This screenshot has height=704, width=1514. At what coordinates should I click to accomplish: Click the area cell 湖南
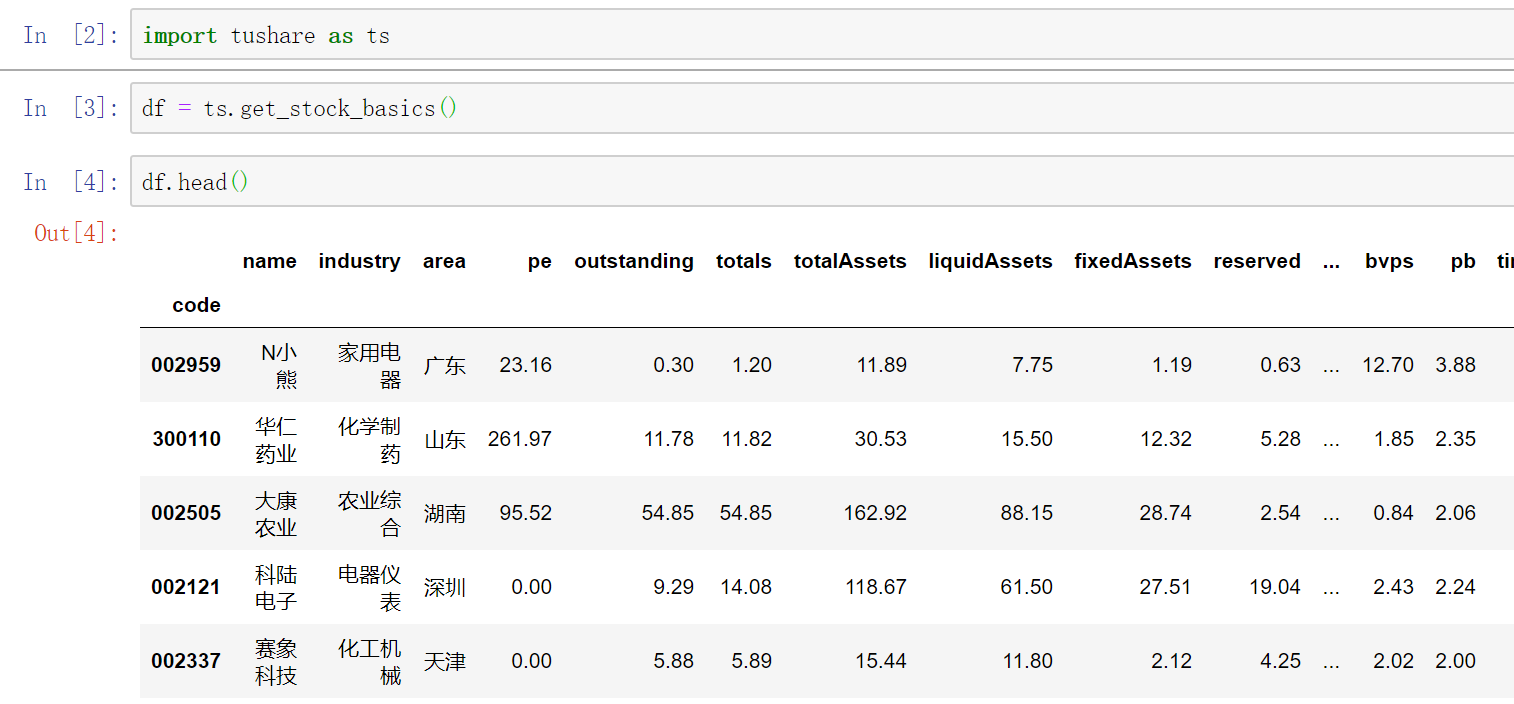pyautogui.click(x=444, y=513)
